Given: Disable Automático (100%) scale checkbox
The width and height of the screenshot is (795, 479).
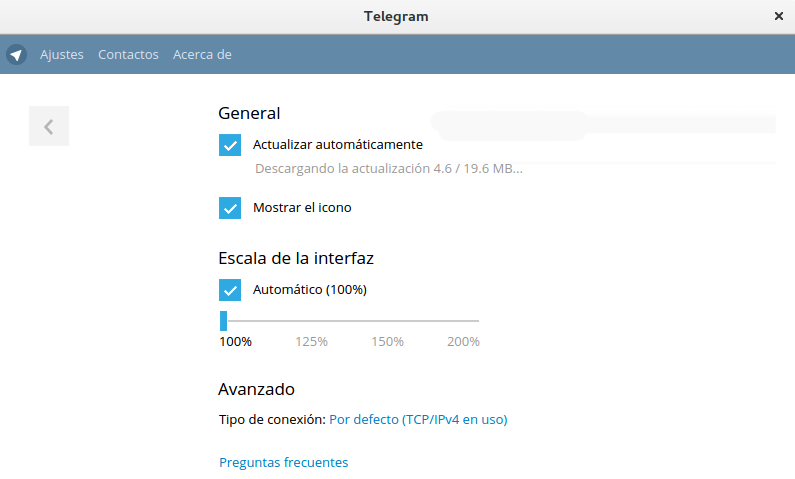Looking at the screenshot, I should coord(230,290).
